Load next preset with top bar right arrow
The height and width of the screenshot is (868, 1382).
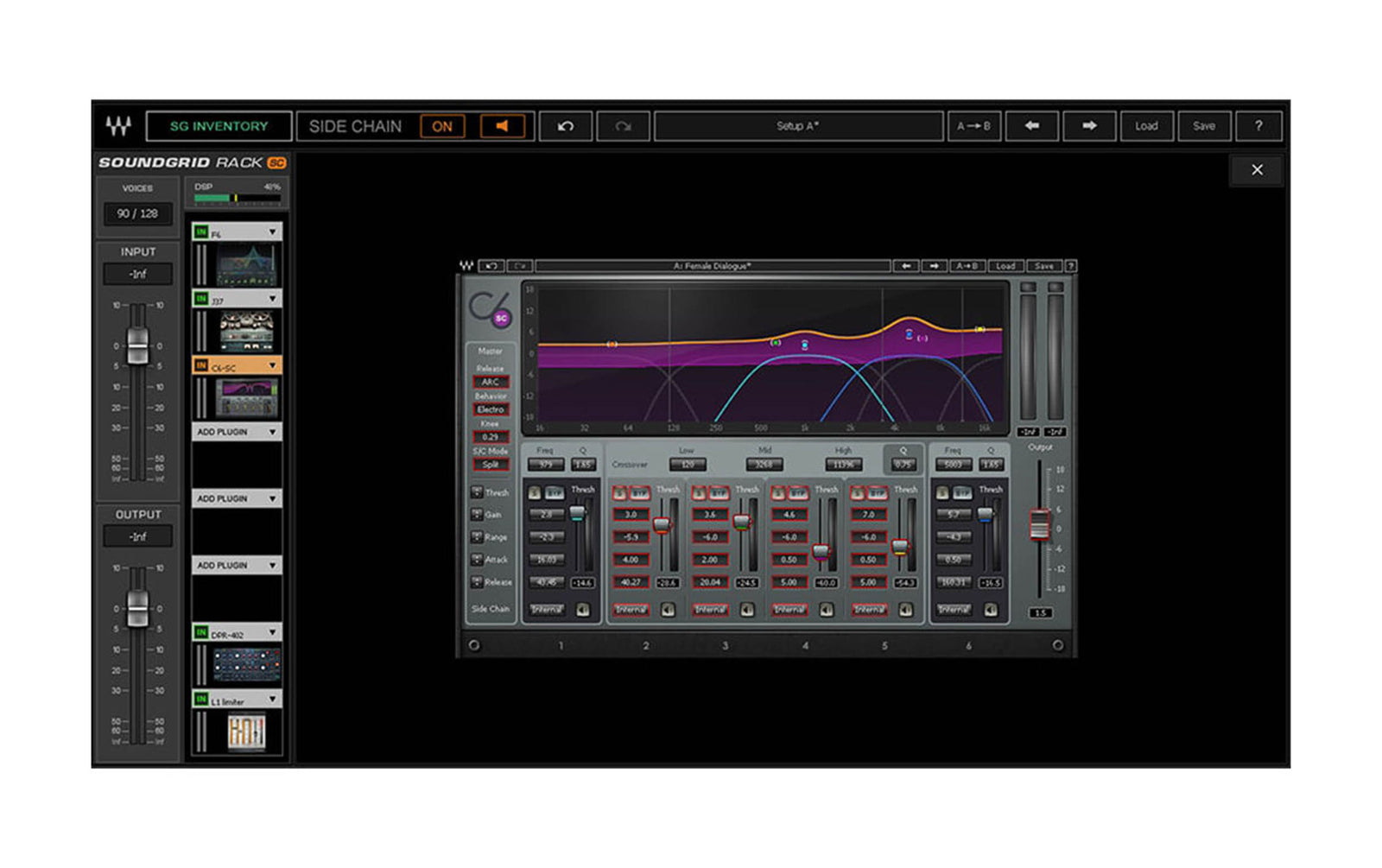coord(1089,126)
